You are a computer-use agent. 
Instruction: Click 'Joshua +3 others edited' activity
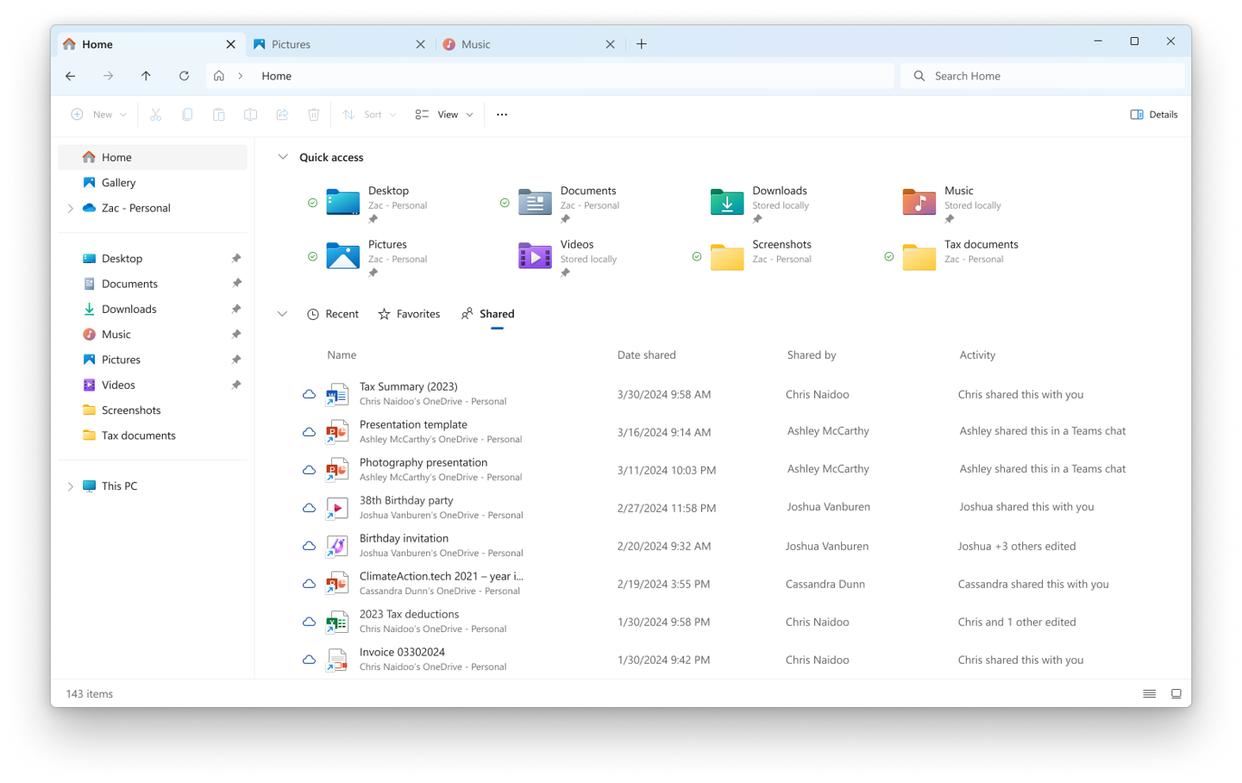(1017, 546)
